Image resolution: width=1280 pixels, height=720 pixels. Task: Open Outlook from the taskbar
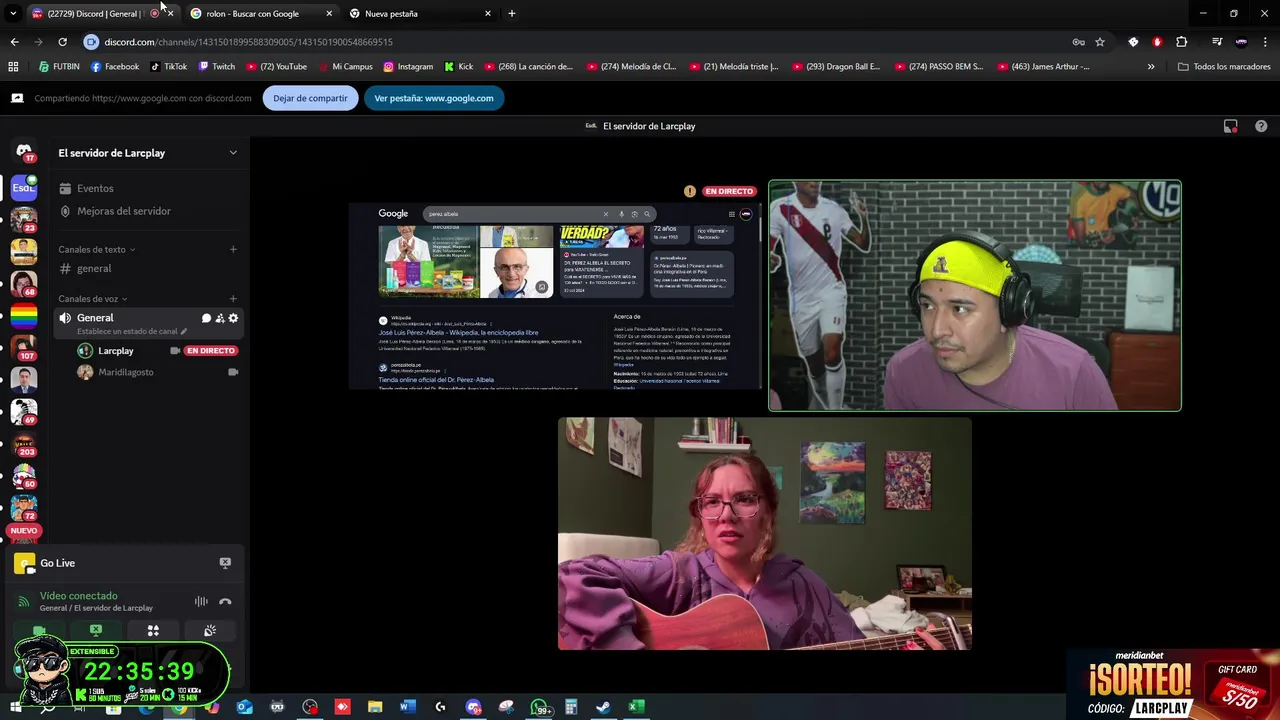(245, 707)
